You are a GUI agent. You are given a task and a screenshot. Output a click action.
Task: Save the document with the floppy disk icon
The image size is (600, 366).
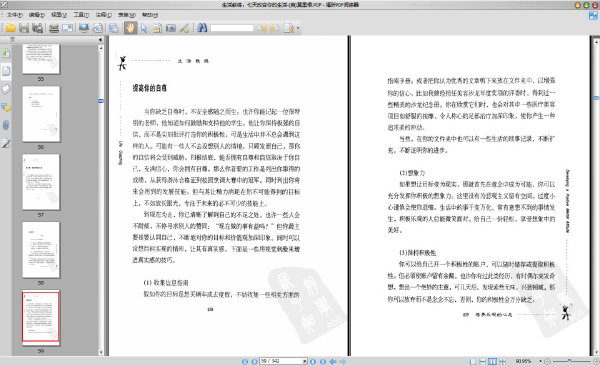pyautogui.click(x=24, y=28)
